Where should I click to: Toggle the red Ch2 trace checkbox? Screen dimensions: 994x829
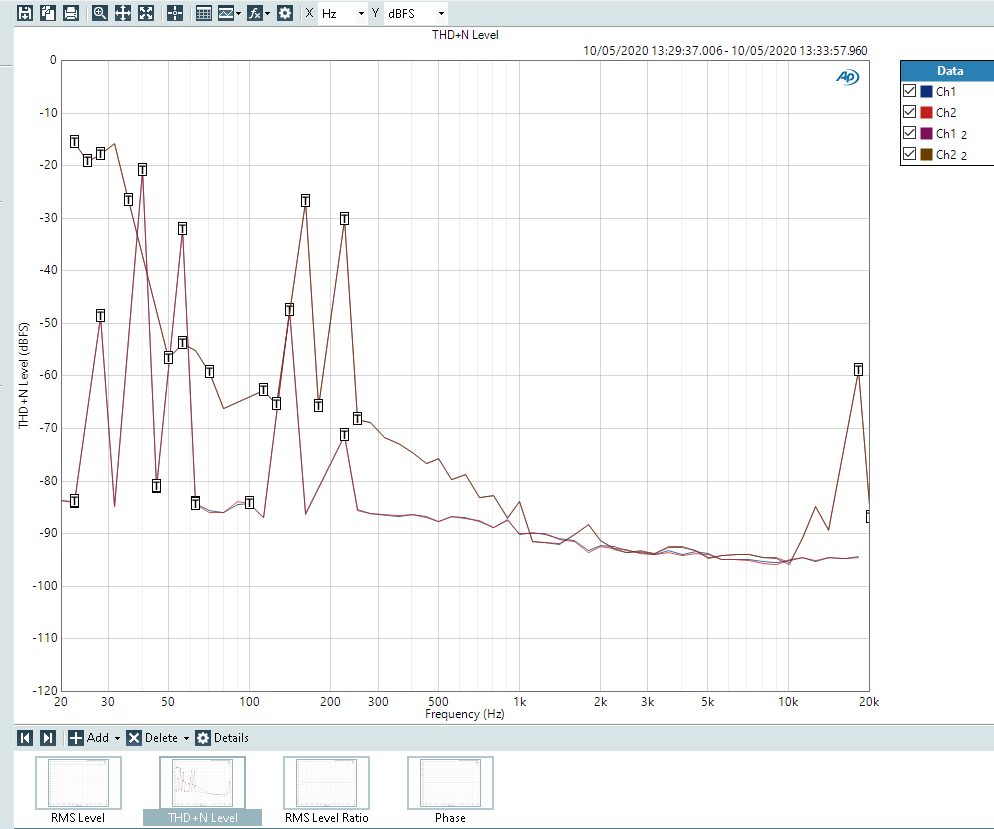909,112
